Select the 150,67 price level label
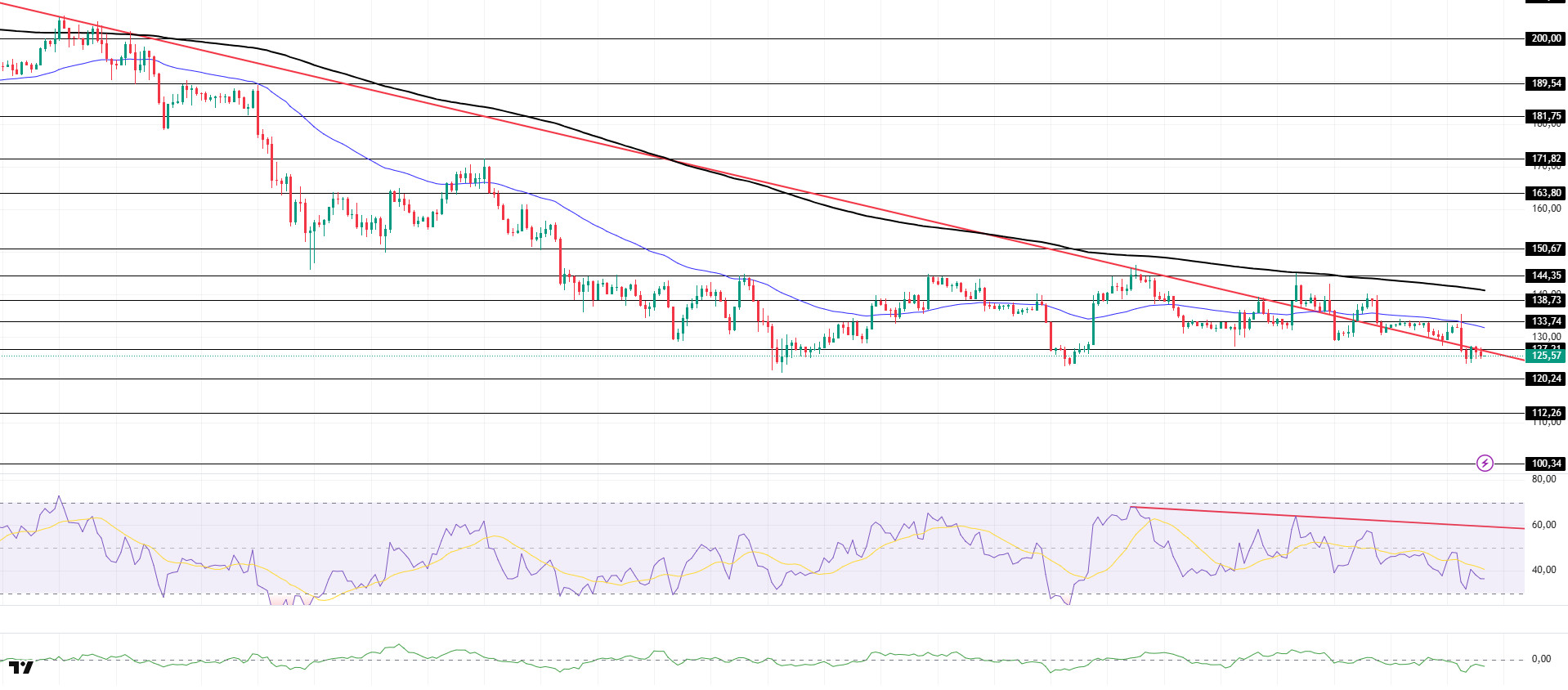 tap(1545, 249)
